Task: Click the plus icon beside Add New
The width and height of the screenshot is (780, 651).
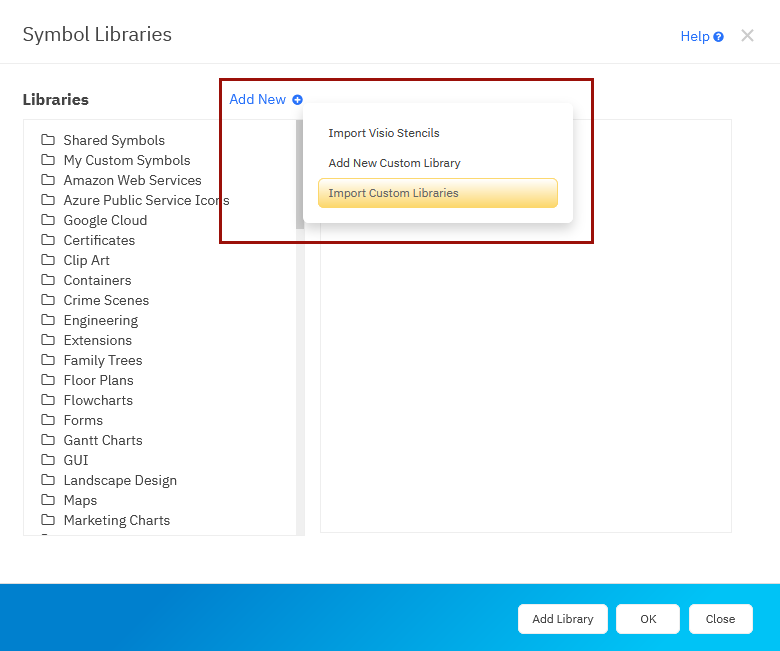Action: click(297, 100)
